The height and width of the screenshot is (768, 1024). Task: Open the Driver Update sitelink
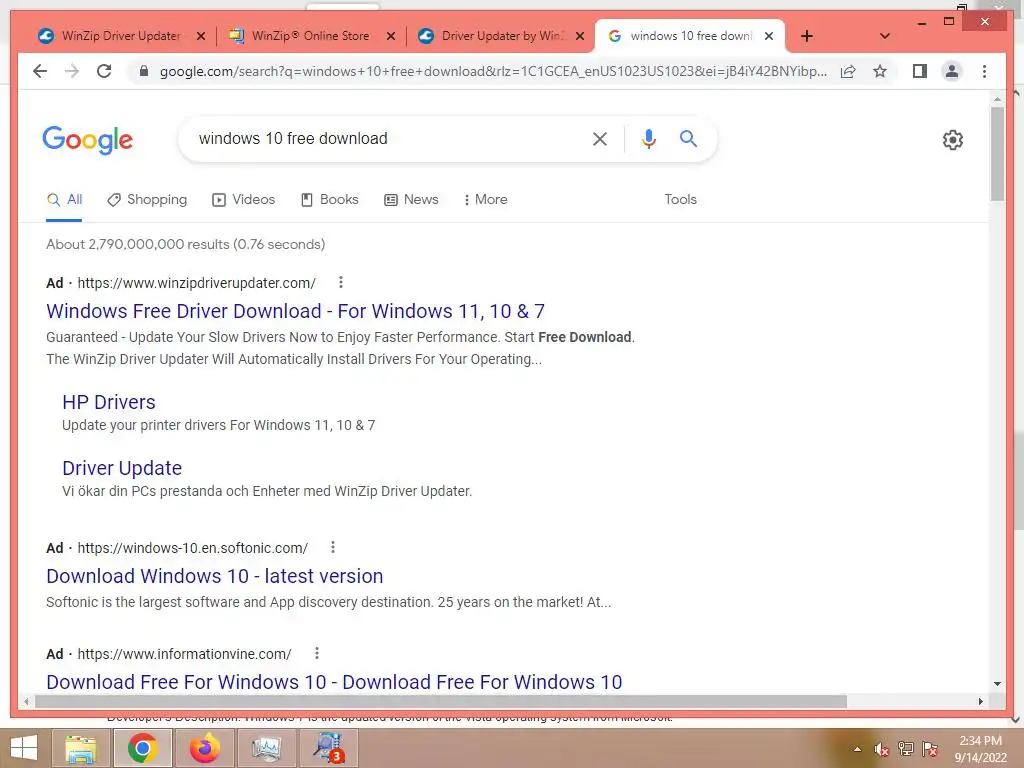click(x=122, y=468)
